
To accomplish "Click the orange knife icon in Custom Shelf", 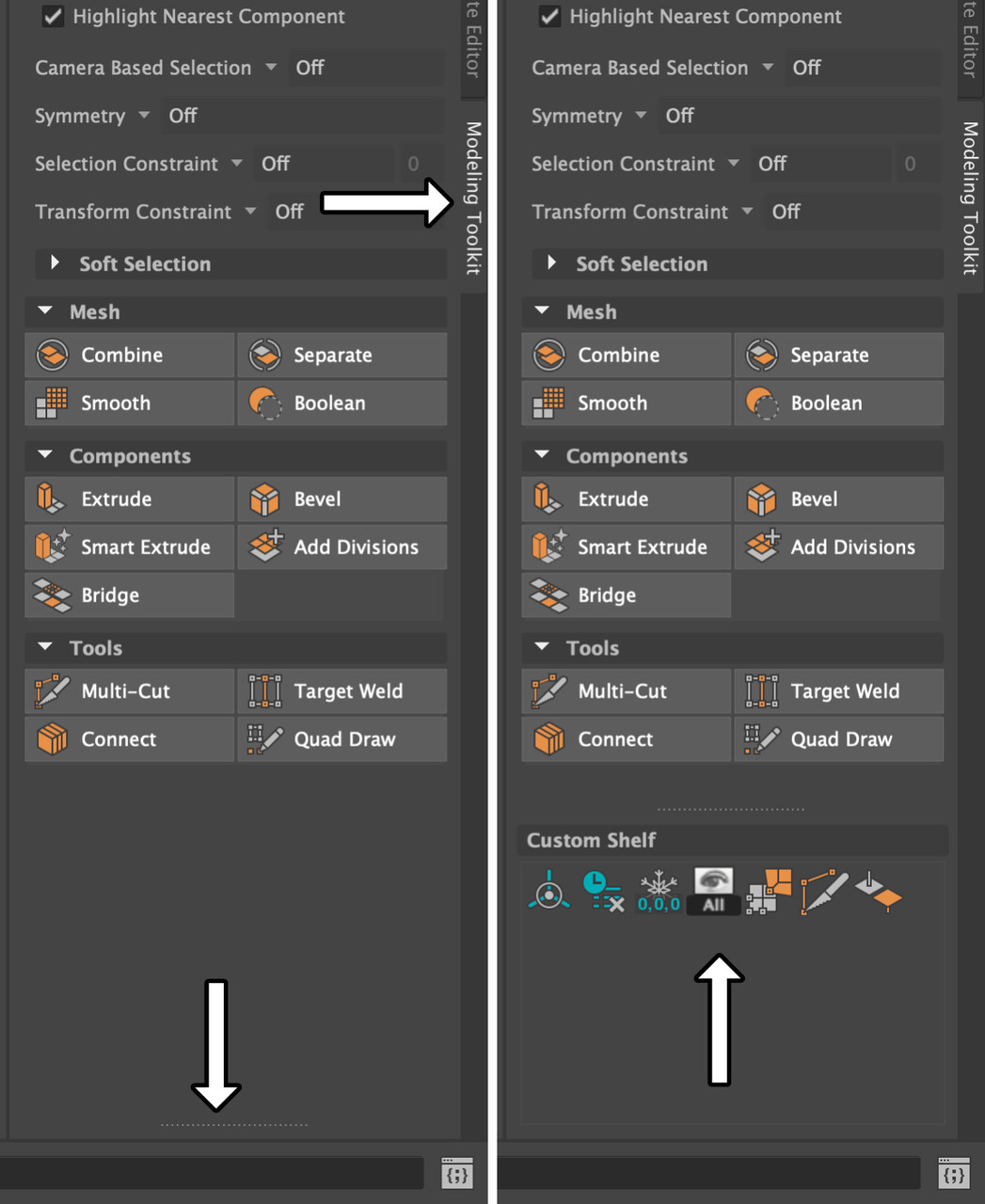I will [x=824, y=890].
